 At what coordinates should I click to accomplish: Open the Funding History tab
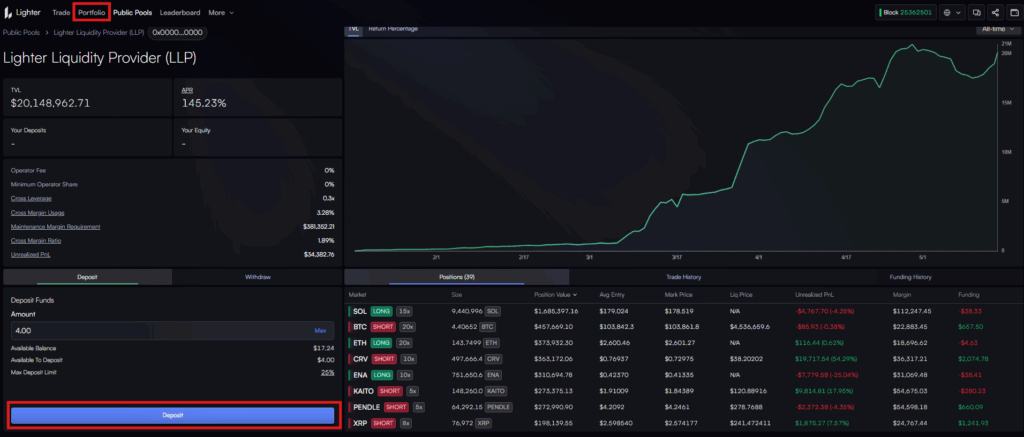910,277
